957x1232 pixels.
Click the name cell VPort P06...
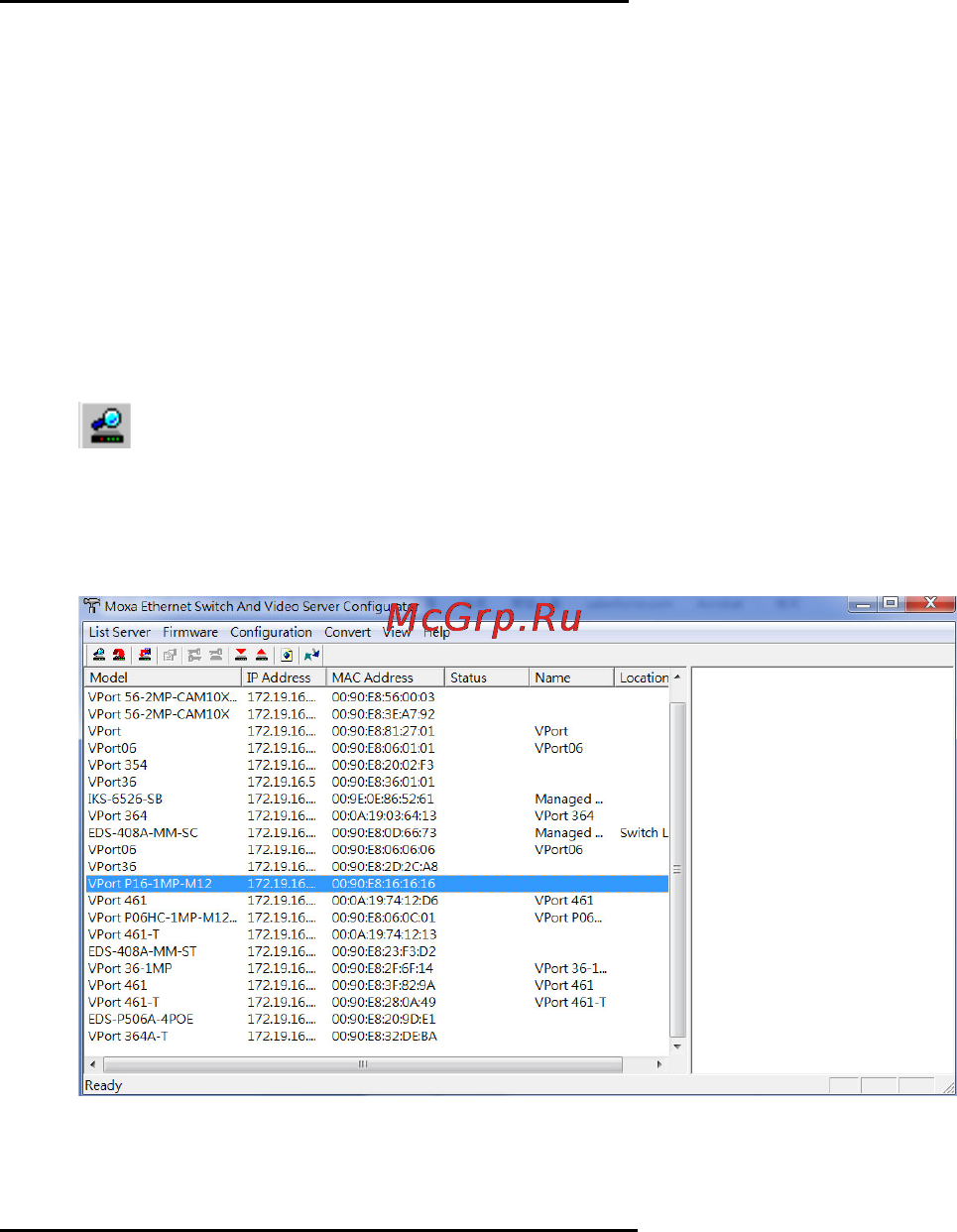tap(568, 918)
